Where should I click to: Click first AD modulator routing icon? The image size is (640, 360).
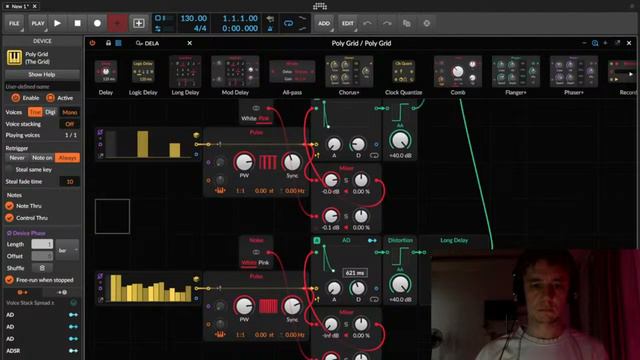73,315
